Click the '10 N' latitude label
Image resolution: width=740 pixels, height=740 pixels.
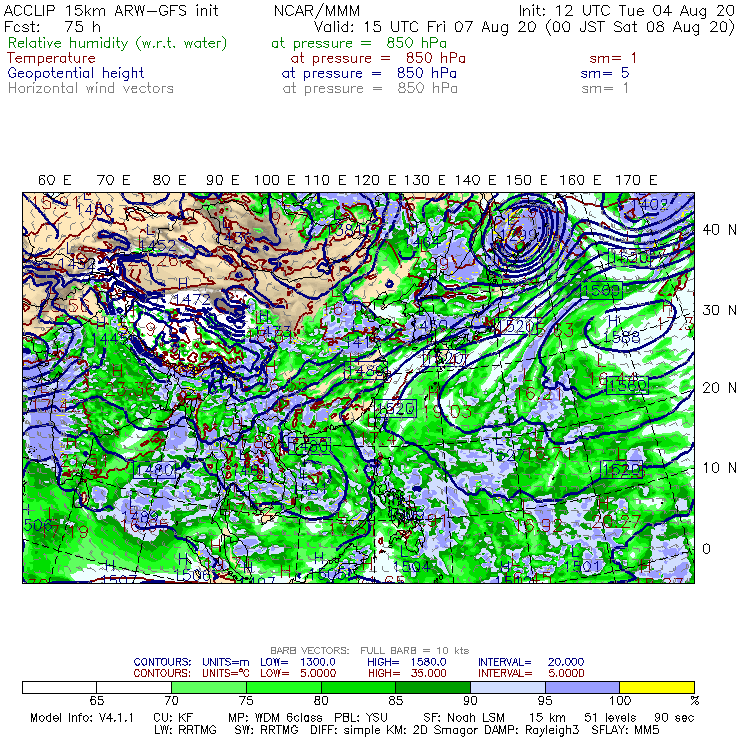(x=719, y=468)
